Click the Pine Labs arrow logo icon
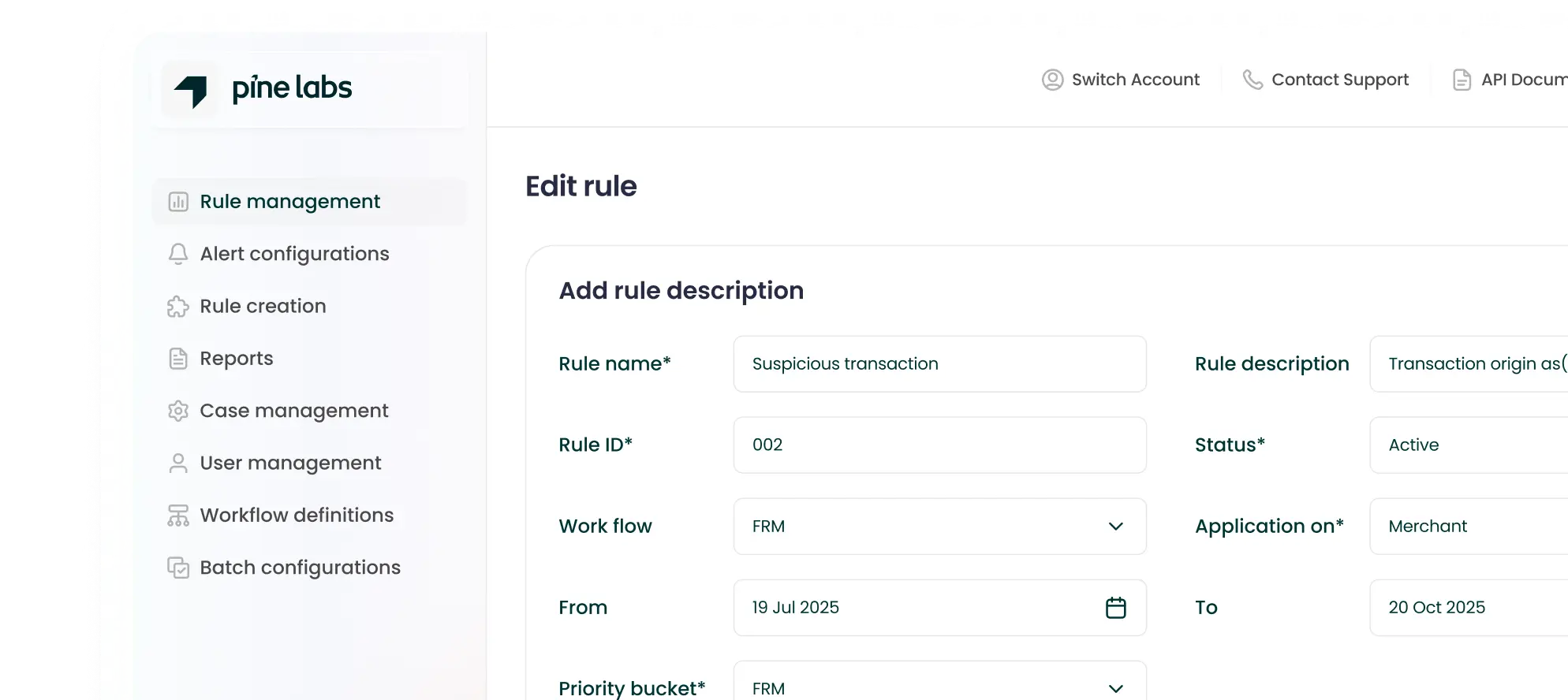This screenshot has width=1568, height=700. tap(190, 91)
